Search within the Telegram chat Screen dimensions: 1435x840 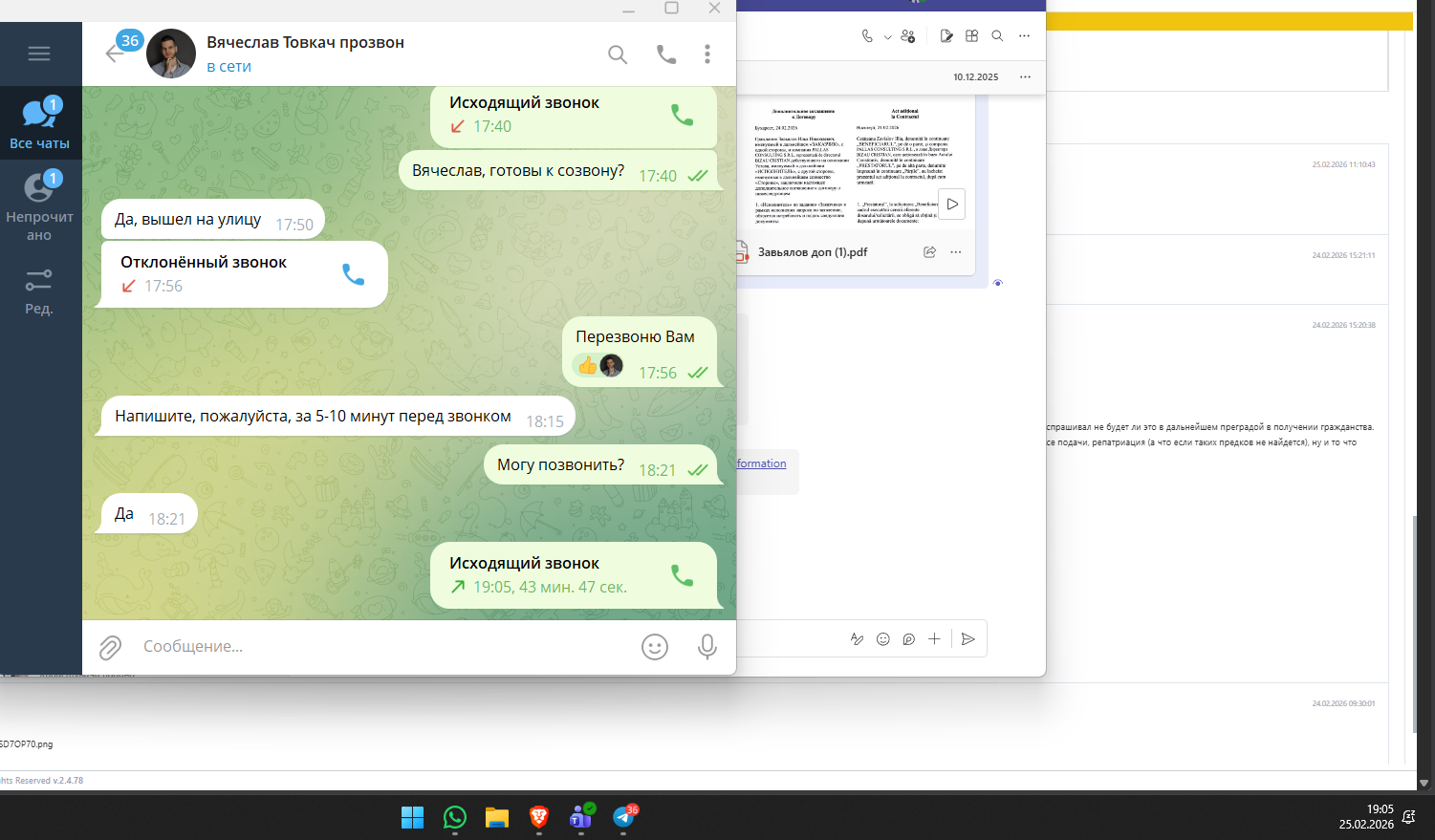pos(618,54)
